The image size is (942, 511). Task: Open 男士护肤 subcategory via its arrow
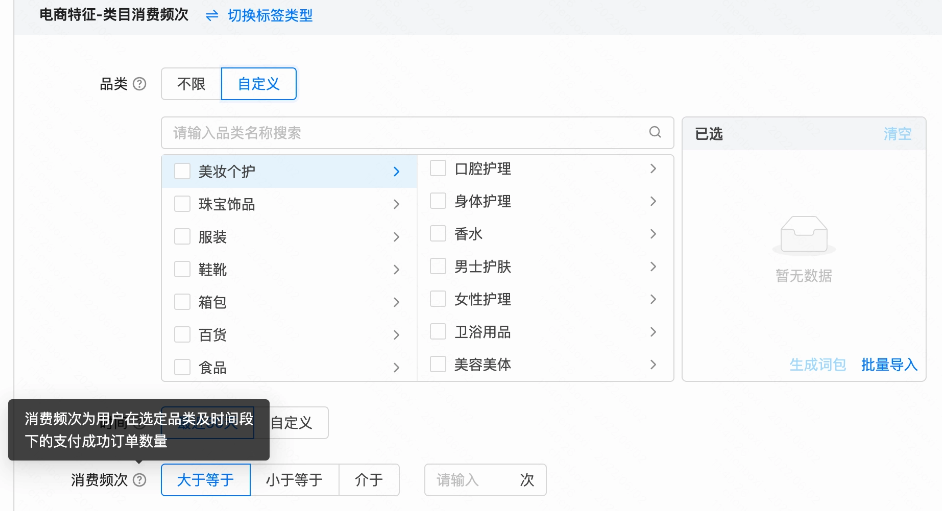pos(653,266)
